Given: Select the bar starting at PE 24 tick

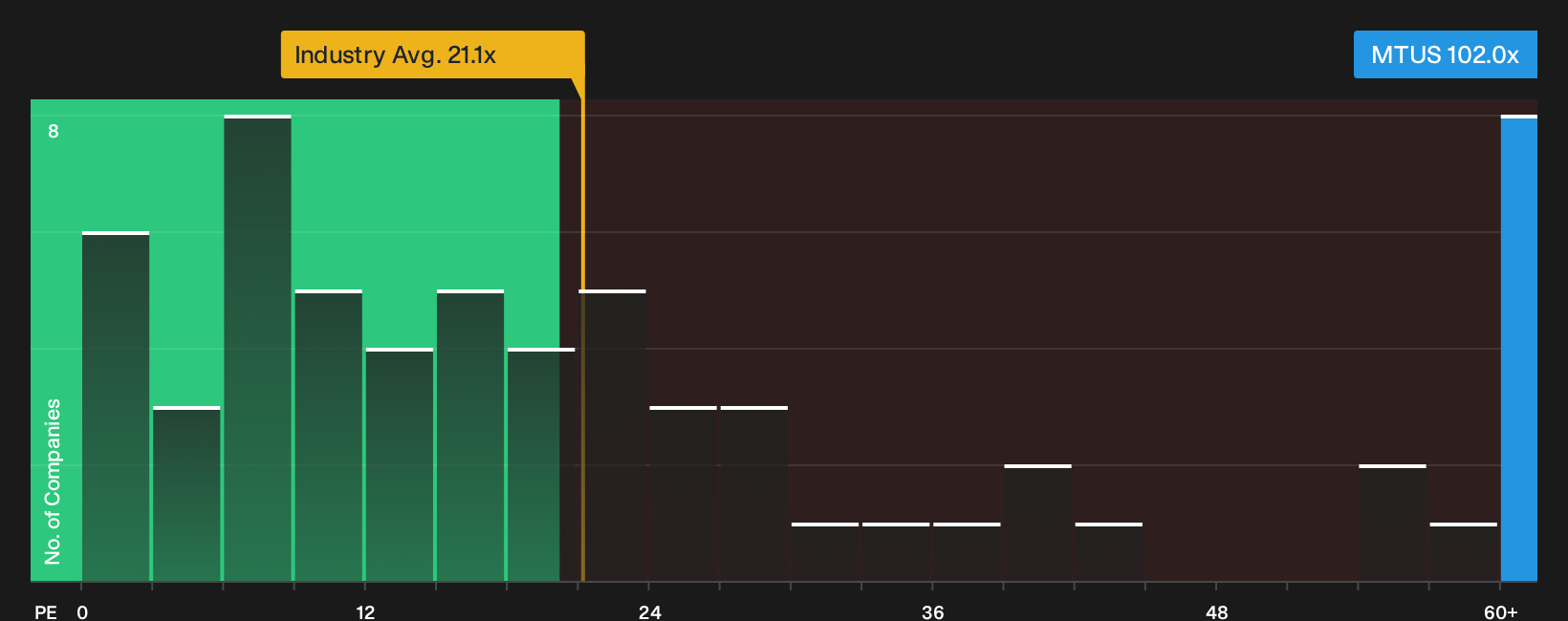Looking at the screenshot, I should 684,494.
